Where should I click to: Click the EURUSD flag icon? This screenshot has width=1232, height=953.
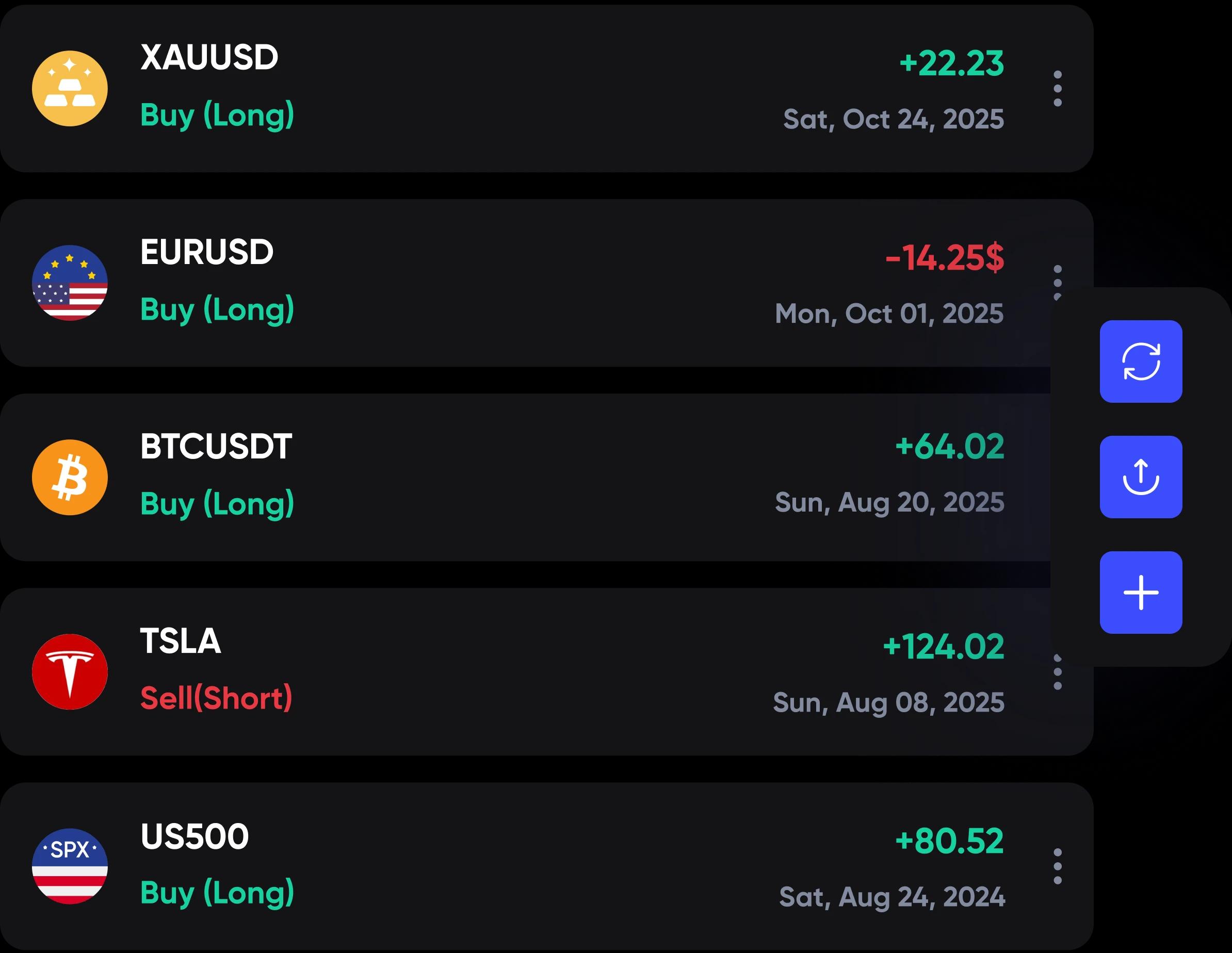(x=69, y=283)
